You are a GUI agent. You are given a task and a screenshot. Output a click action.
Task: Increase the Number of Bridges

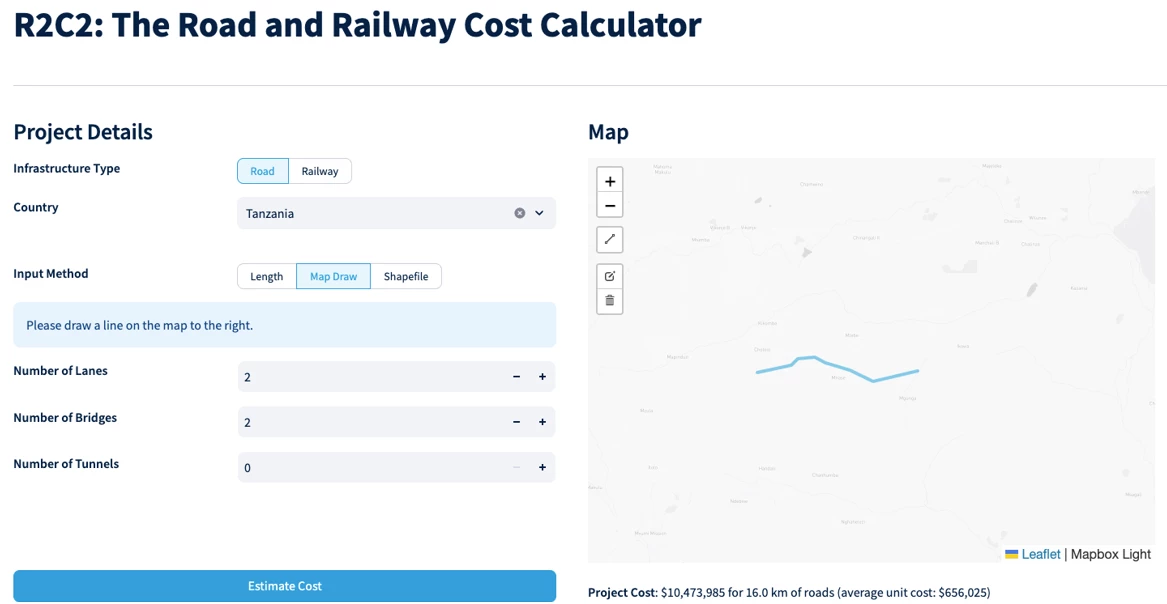tap(543, 423)
